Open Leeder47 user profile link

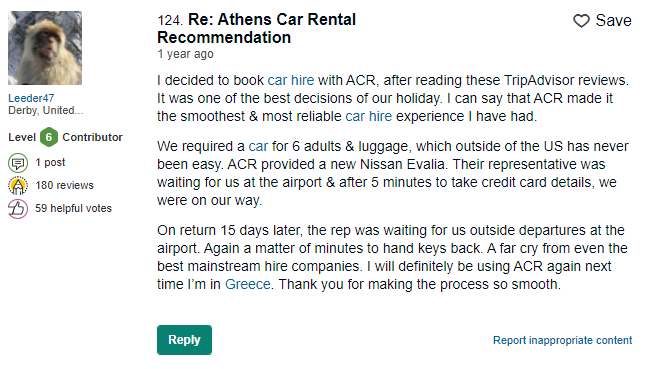click(x=31, y=98)
